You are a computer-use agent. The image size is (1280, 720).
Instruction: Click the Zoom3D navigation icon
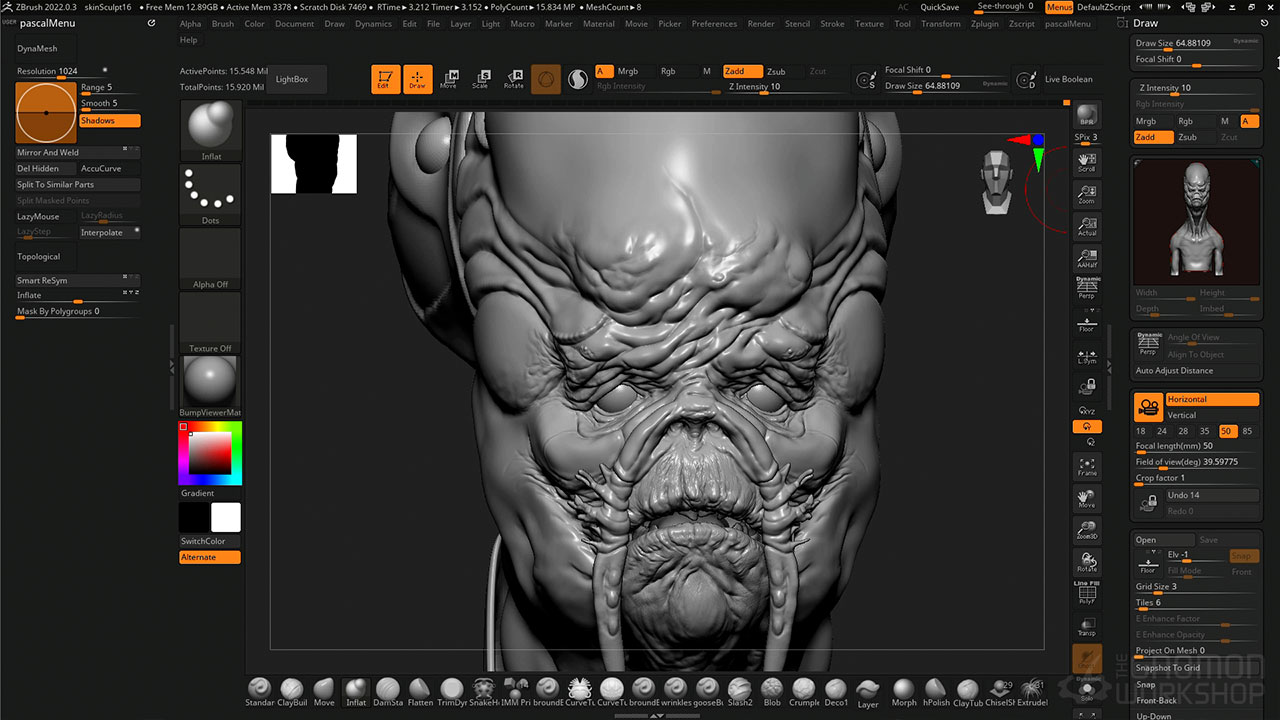tap(1087, 530)
